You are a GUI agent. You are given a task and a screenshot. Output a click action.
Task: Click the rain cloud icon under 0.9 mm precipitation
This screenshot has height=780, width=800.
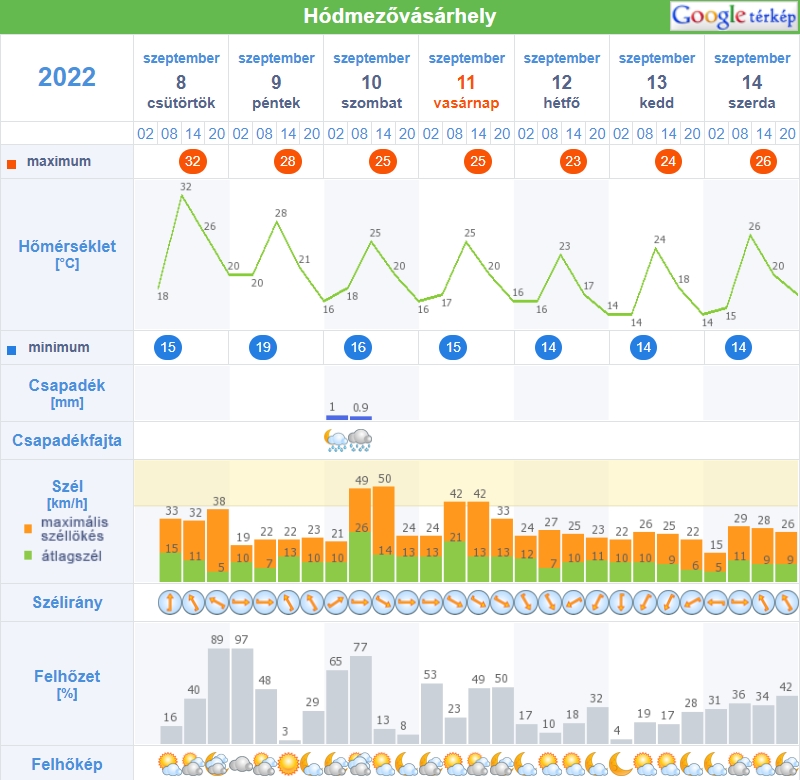pyautogui.click(x=360, y=440)
